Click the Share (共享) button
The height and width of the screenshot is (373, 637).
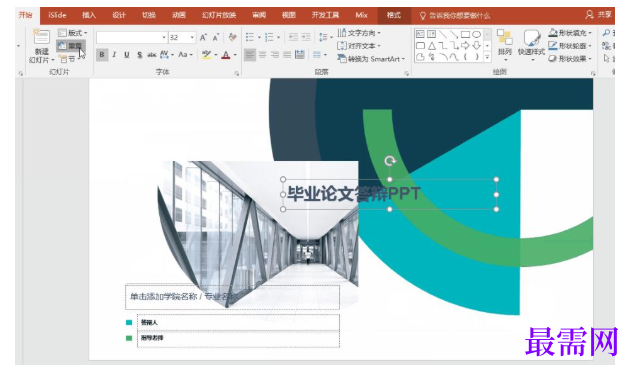(x=598, y=15)
